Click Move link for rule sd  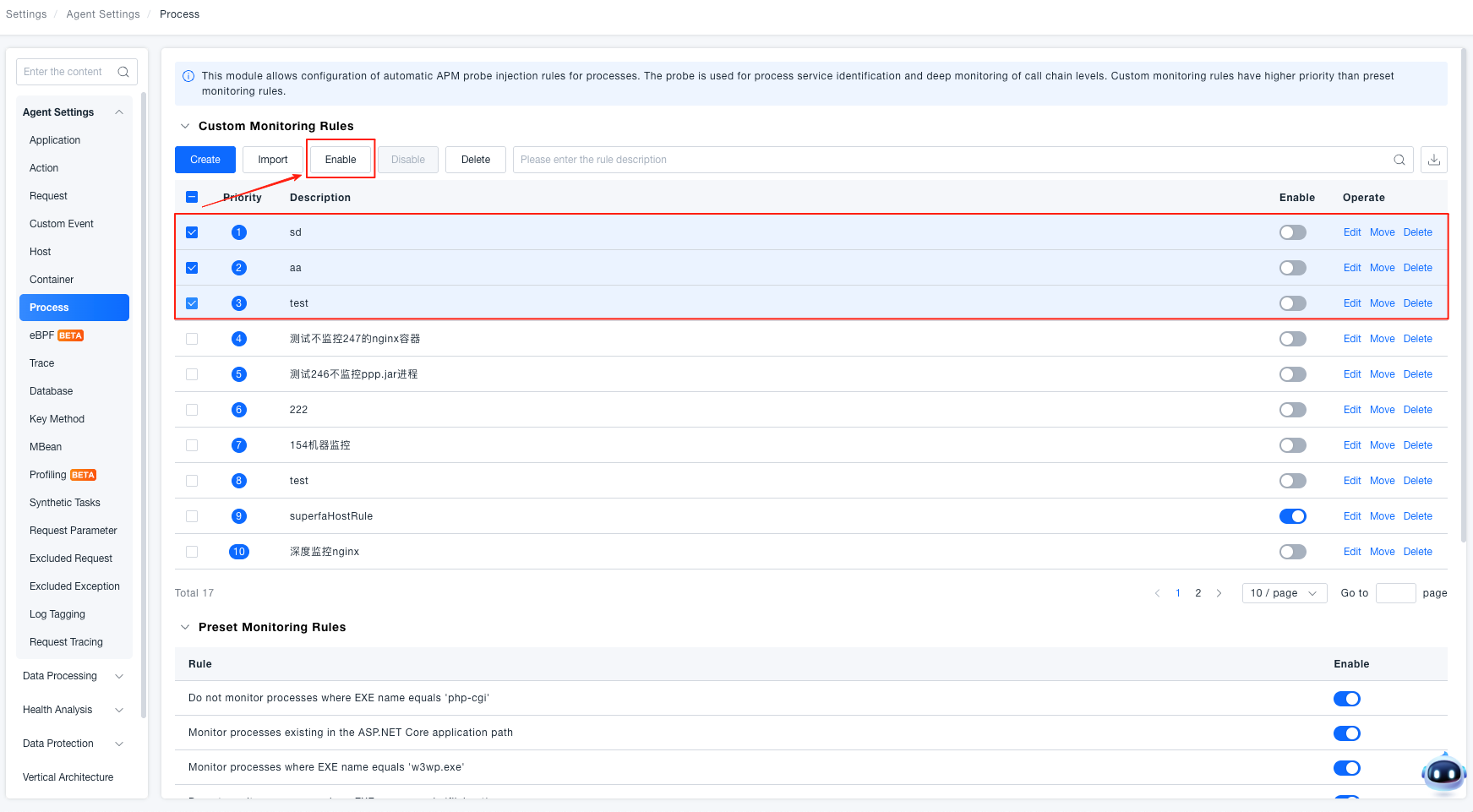point(1383,232)
